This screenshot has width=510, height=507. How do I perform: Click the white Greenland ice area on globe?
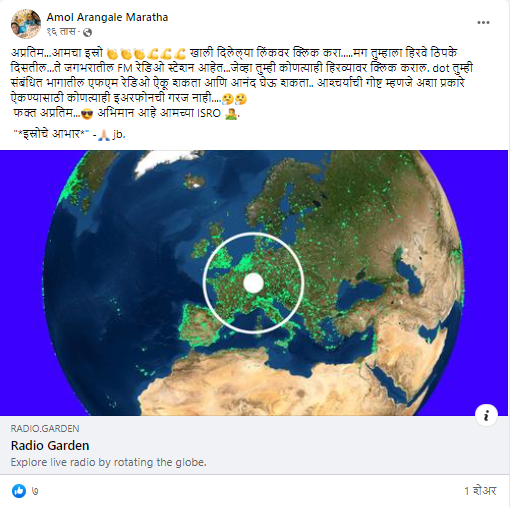pyautogui.click(x=163, y=162)
